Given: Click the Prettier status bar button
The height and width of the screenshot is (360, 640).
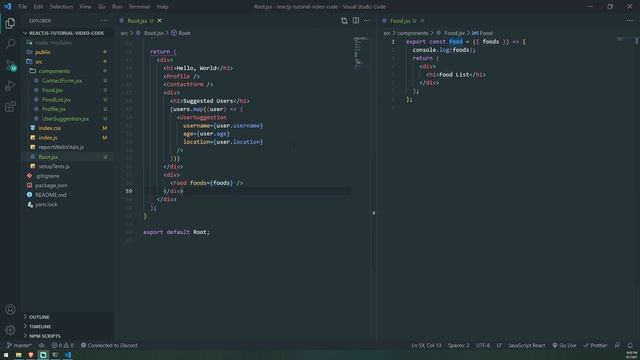Looking at the screenshot, I should 596,345.
